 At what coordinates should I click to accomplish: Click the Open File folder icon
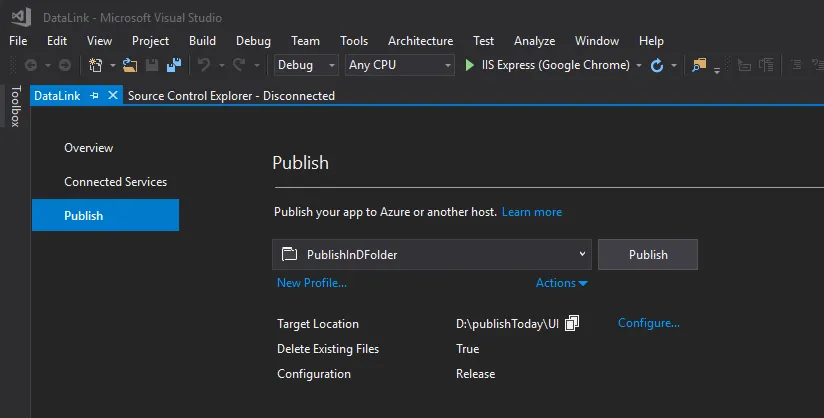[x=130, y=65]
